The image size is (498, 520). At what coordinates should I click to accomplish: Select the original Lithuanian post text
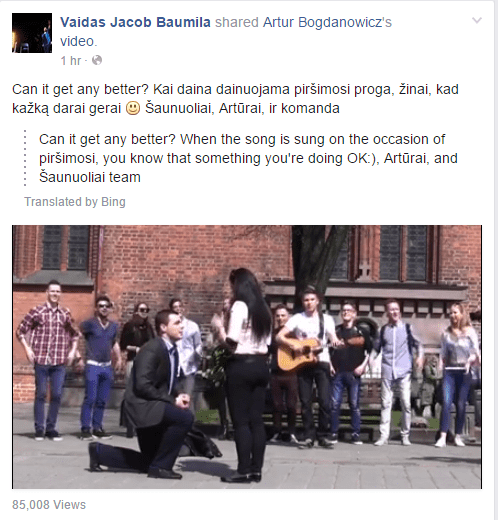coord(235,99)
